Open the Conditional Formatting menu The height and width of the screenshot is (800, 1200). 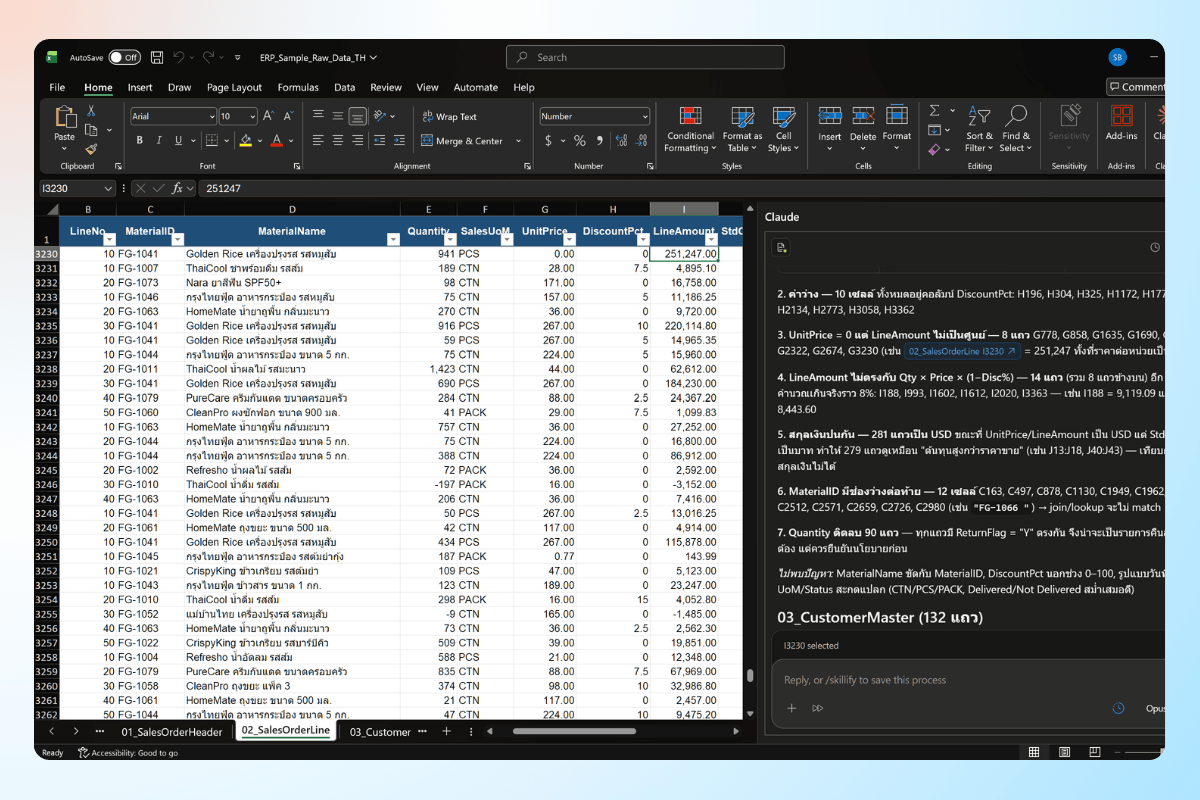click(x=690, y=129)
